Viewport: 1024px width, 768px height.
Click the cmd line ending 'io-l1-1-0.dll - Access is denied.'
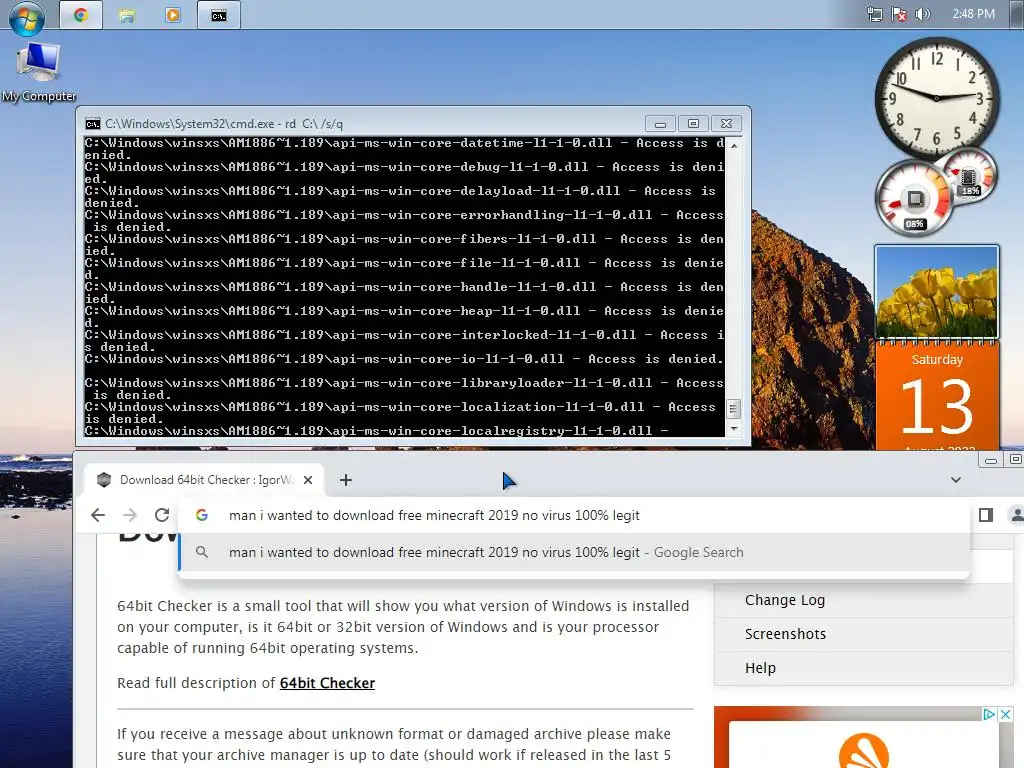coord(404,359)
